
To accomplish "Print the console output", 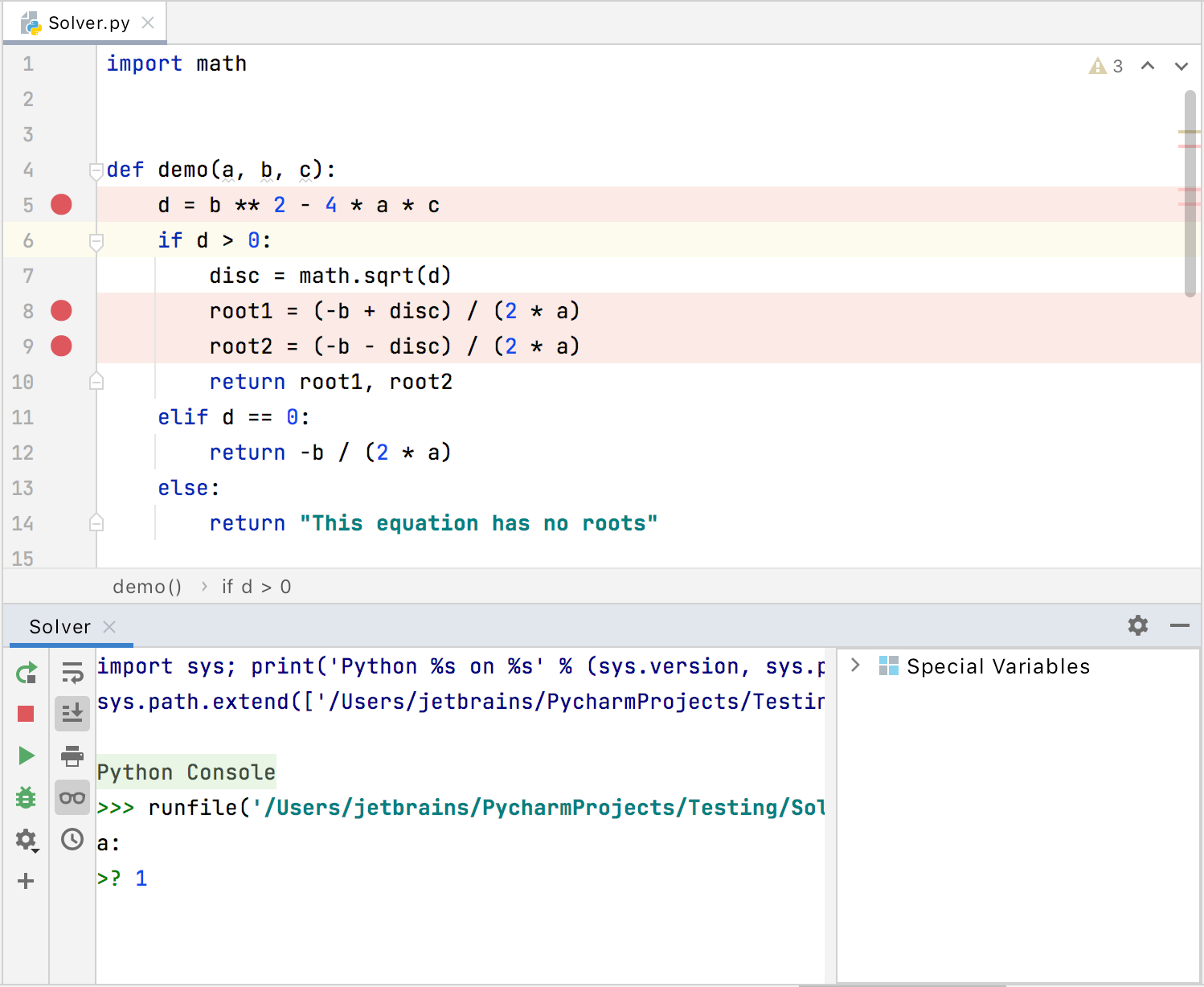I will tap(72, 756).
